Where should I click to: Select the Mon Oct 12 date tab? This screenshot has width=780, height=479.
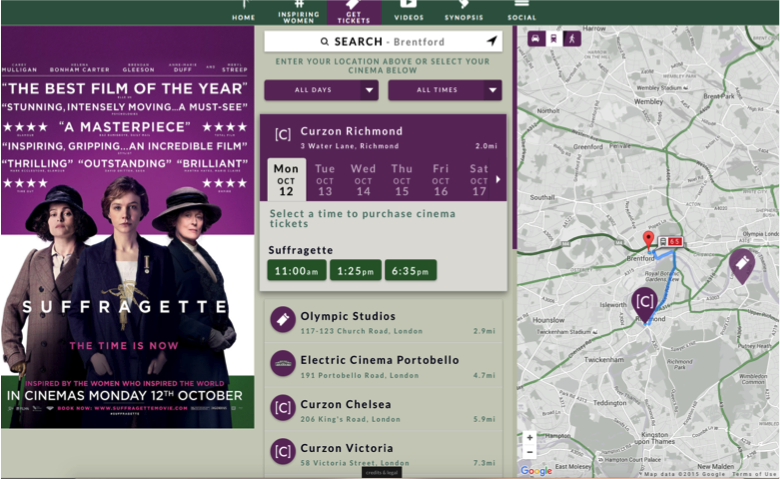(x=286, y=180)
